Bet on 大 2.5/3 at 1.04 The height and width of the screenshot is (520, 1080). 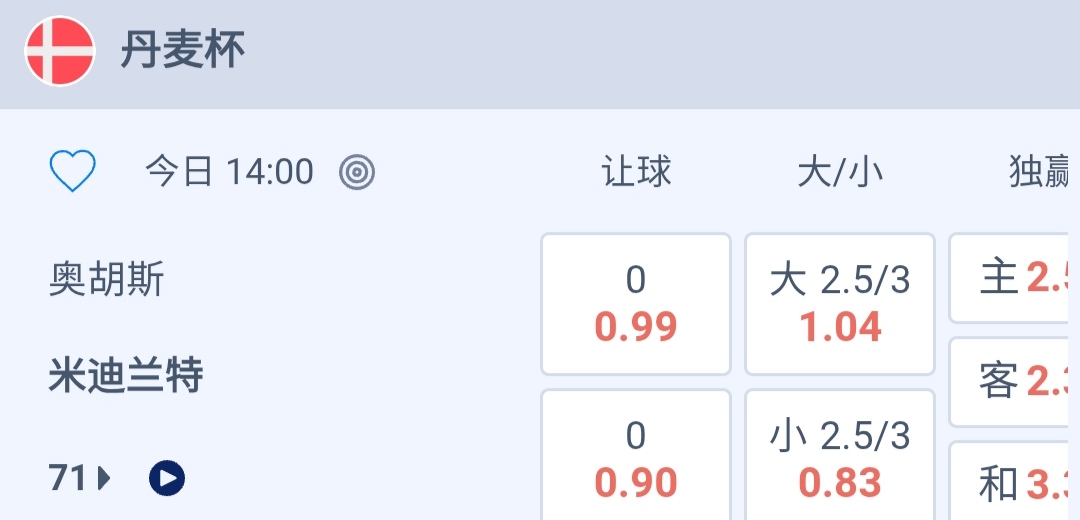pyautogui.click(x=840, y=304)
